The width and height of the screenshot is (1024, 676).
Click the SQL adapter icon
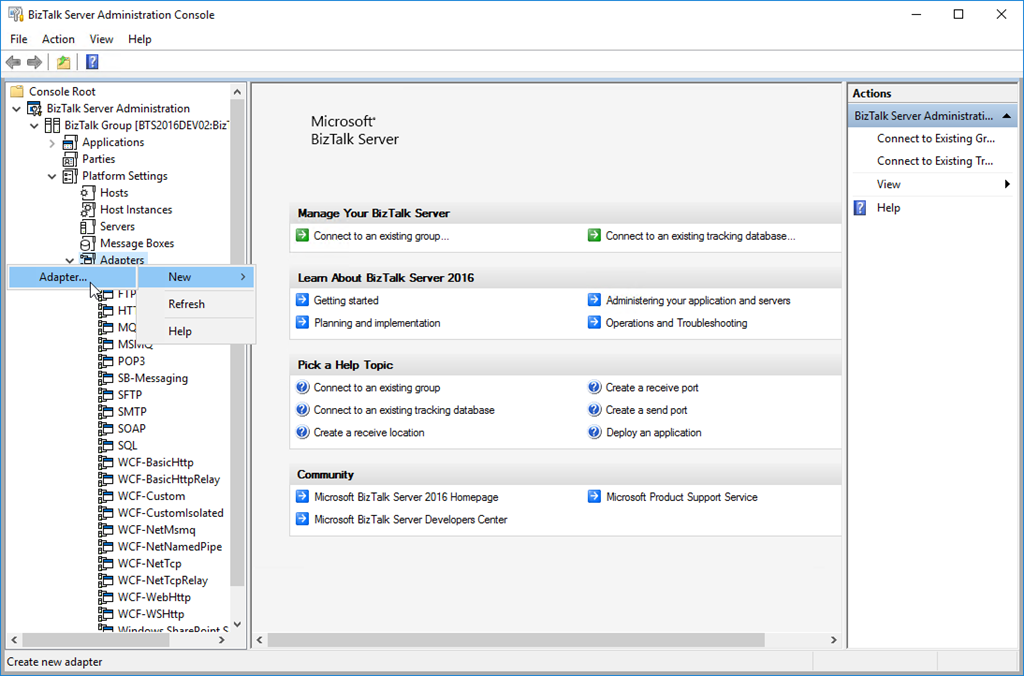pos(105,445)
